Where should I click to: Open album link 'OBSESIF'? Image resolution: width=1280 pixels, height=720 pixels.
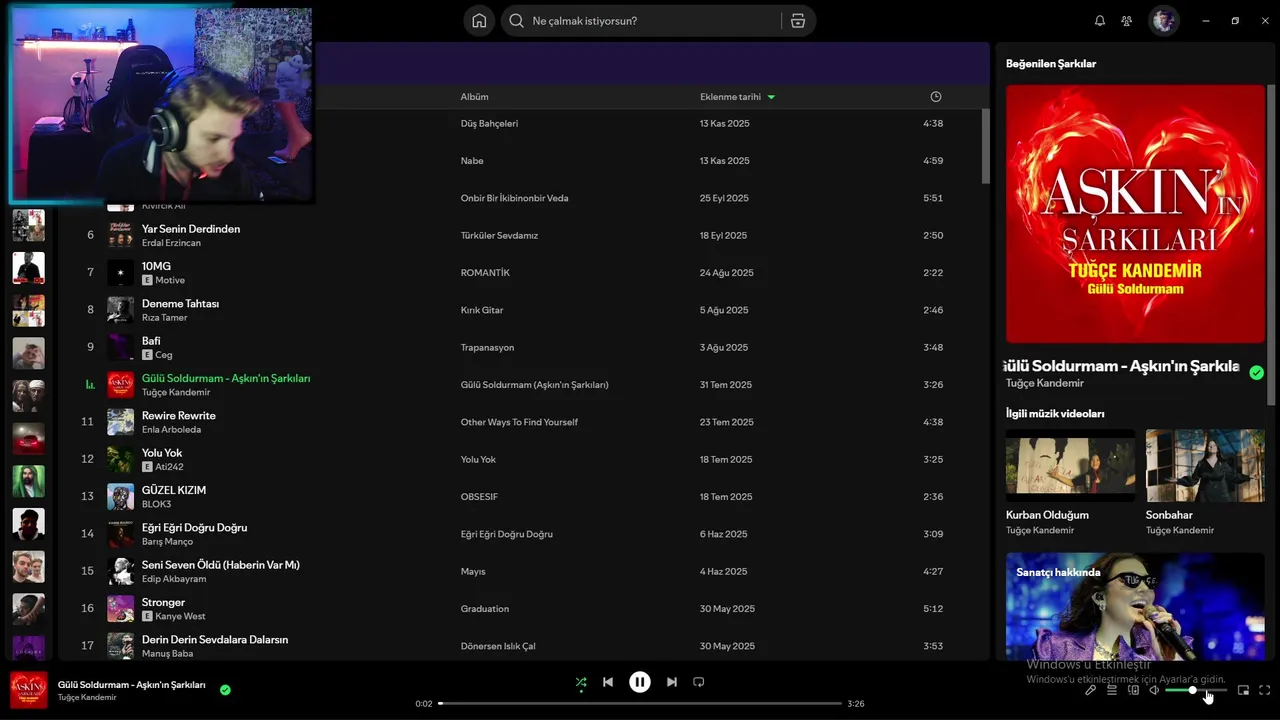[479, 497]
